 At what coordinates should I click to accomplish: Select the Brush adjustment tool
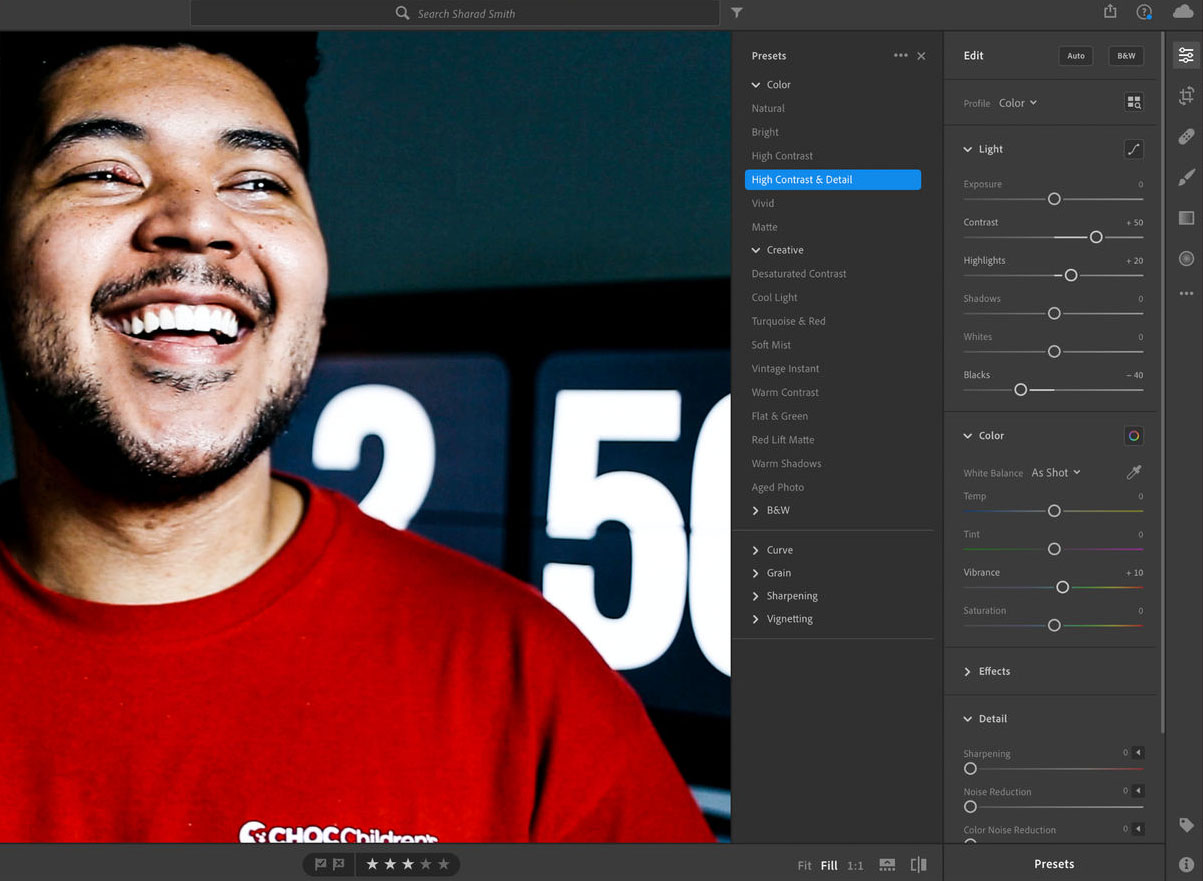click(x=1186, y=177)
